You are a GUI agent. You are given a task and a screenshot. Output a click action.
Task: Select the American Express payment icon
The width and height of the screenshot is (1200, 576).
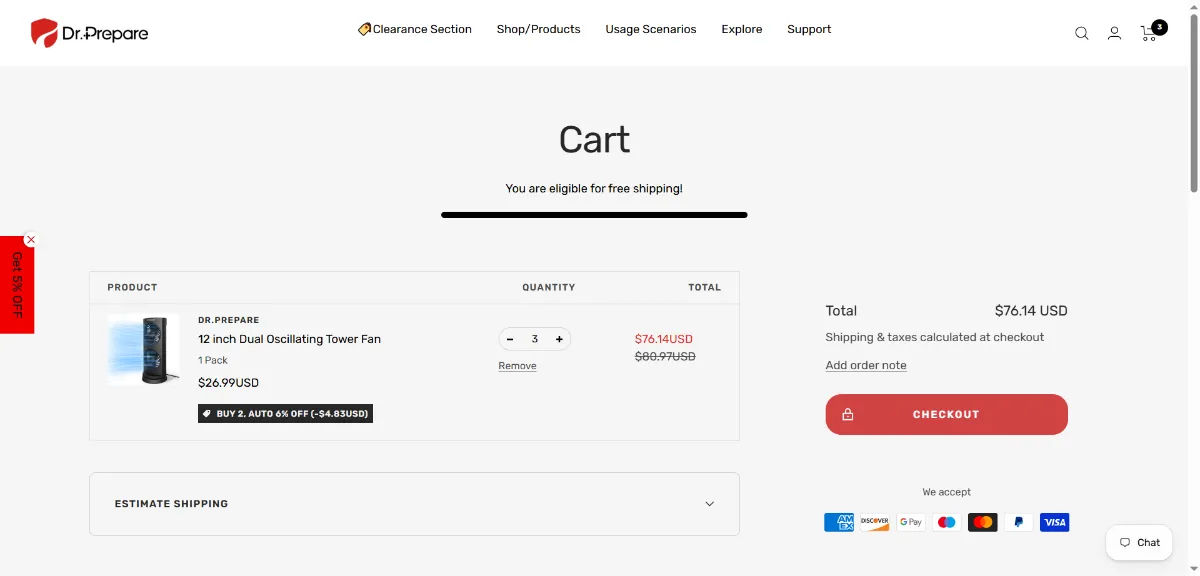tap(839, 522)
